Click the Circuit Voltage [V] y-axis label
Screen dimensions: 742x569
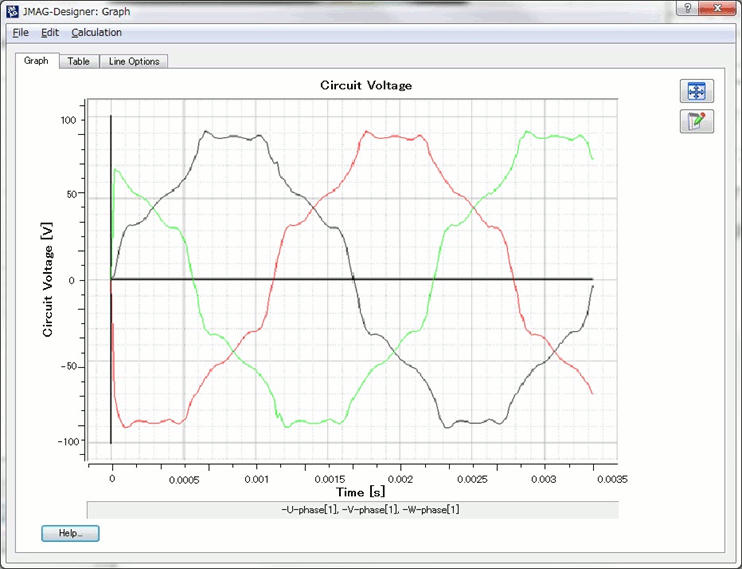coord(48,280)
